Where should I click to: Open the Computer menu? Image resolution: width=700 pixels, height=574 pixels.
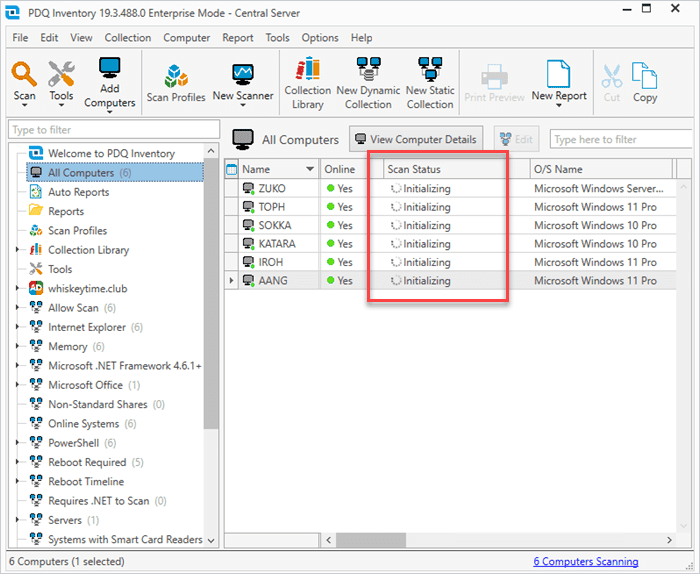(x=187, y=38)
